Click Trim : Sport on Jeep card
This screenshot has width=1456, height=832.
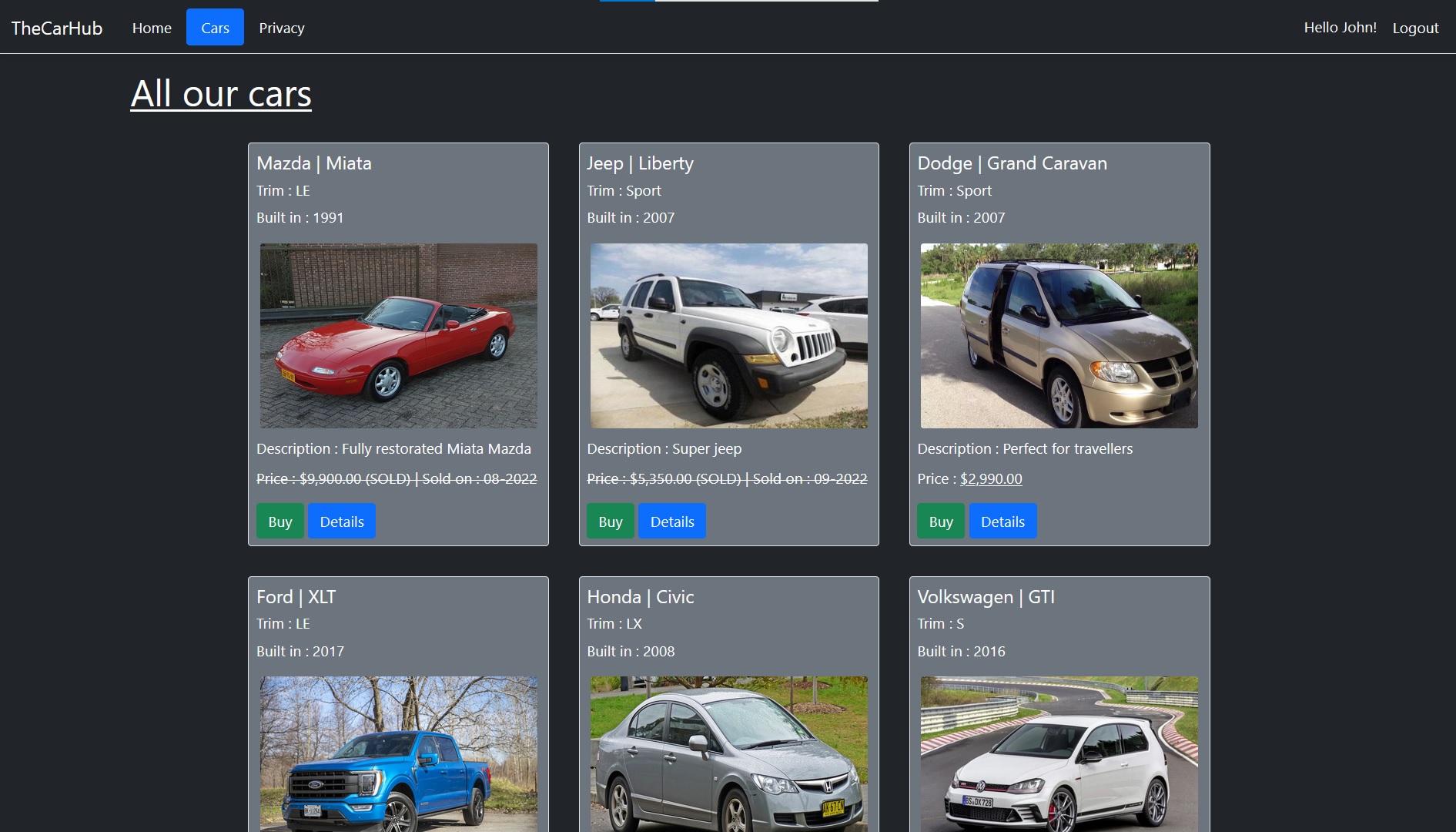tap(624, 191)
